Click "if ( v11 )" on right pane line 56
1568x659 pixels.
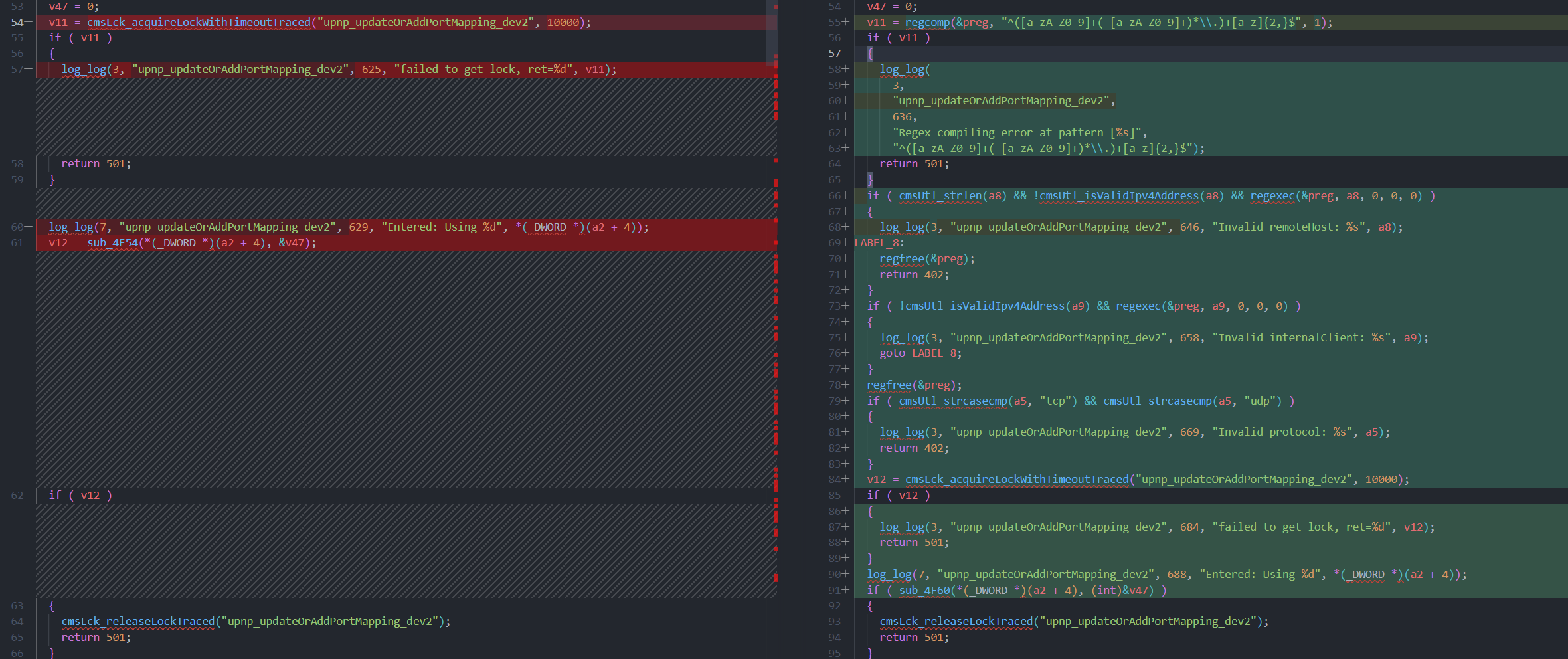899,37
